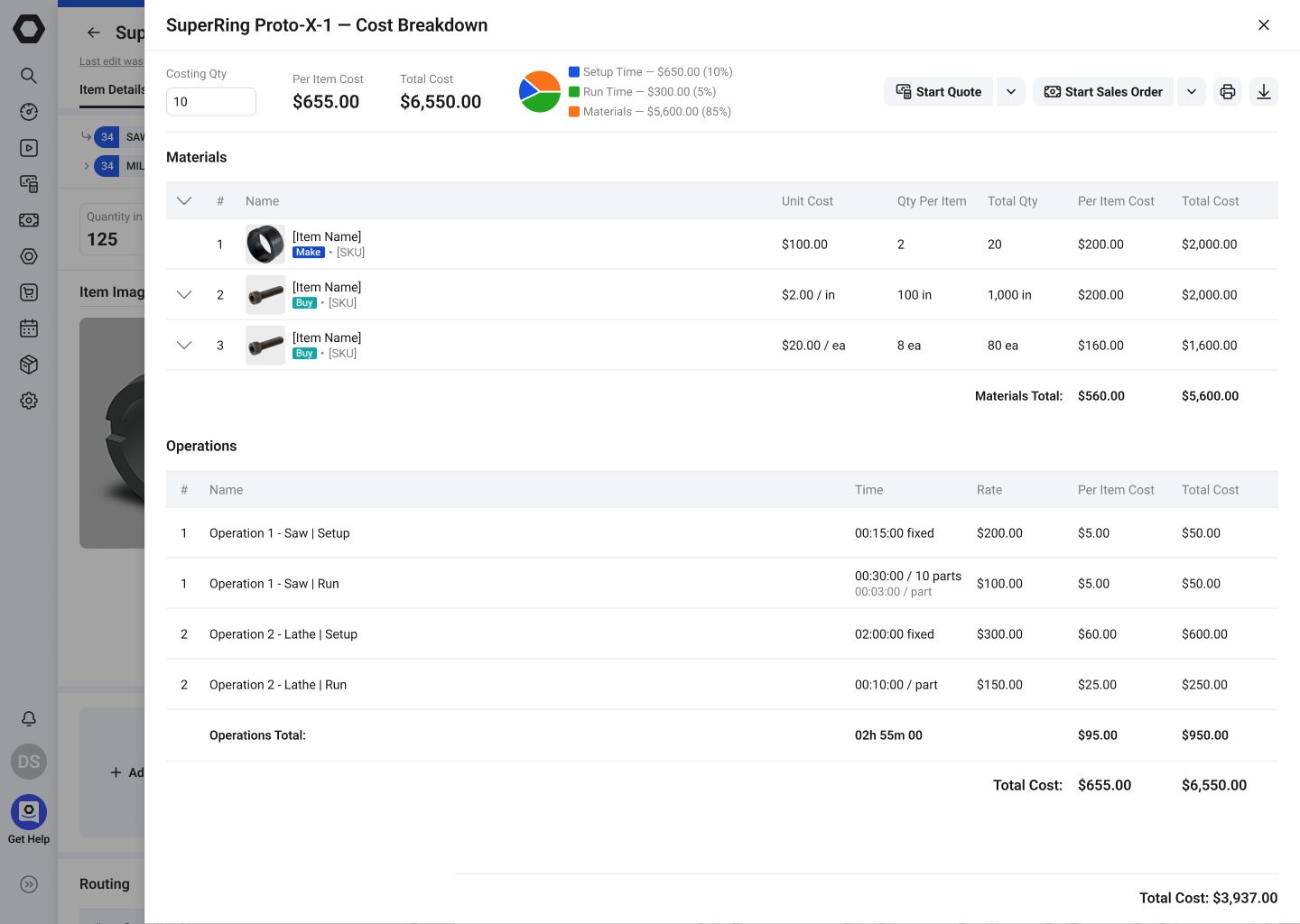
Task: Expand details for material row 2
Action: (184, 294)
